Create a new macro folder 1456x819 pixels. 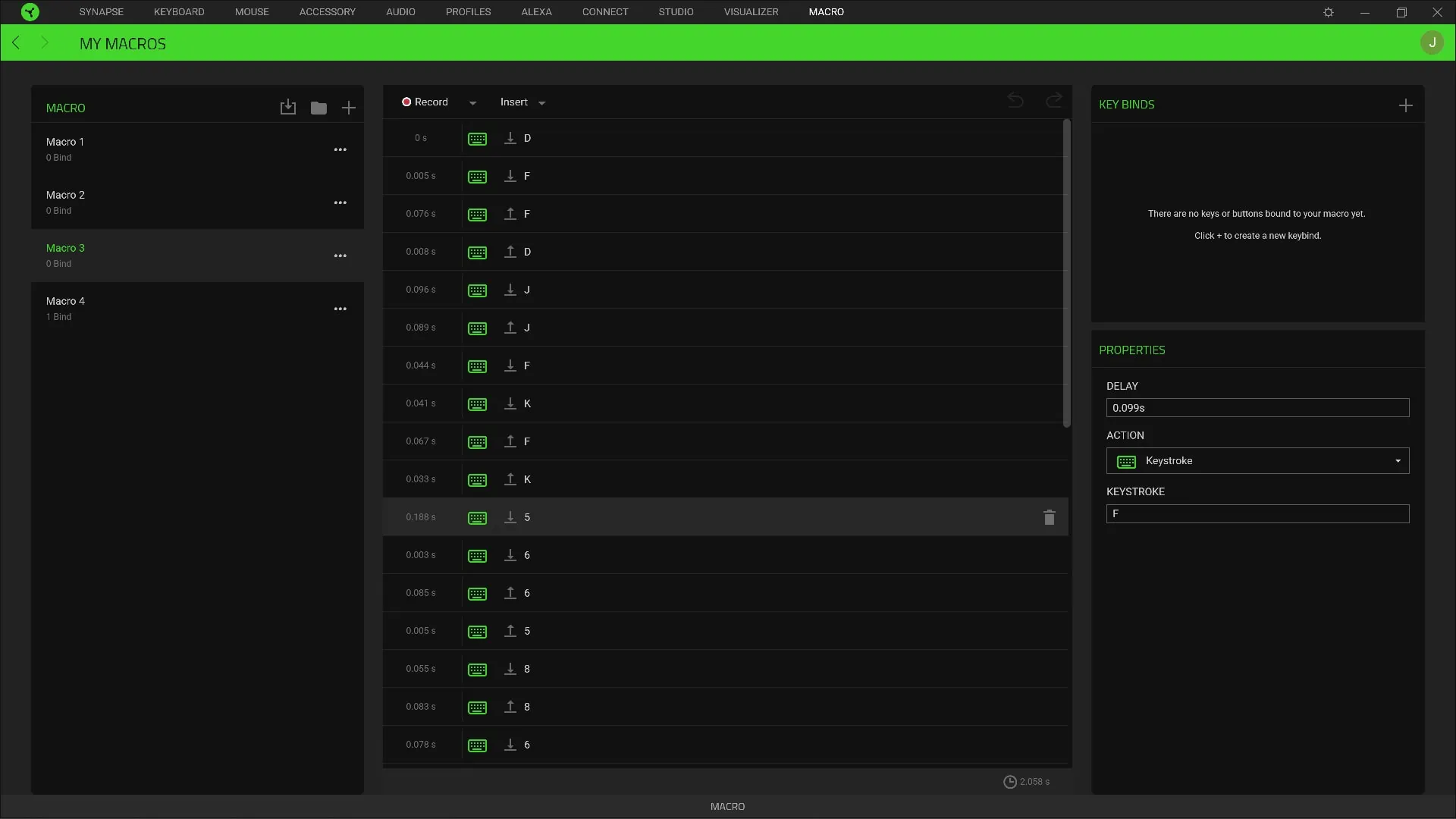pyautogui.click(x=318, y=107)
